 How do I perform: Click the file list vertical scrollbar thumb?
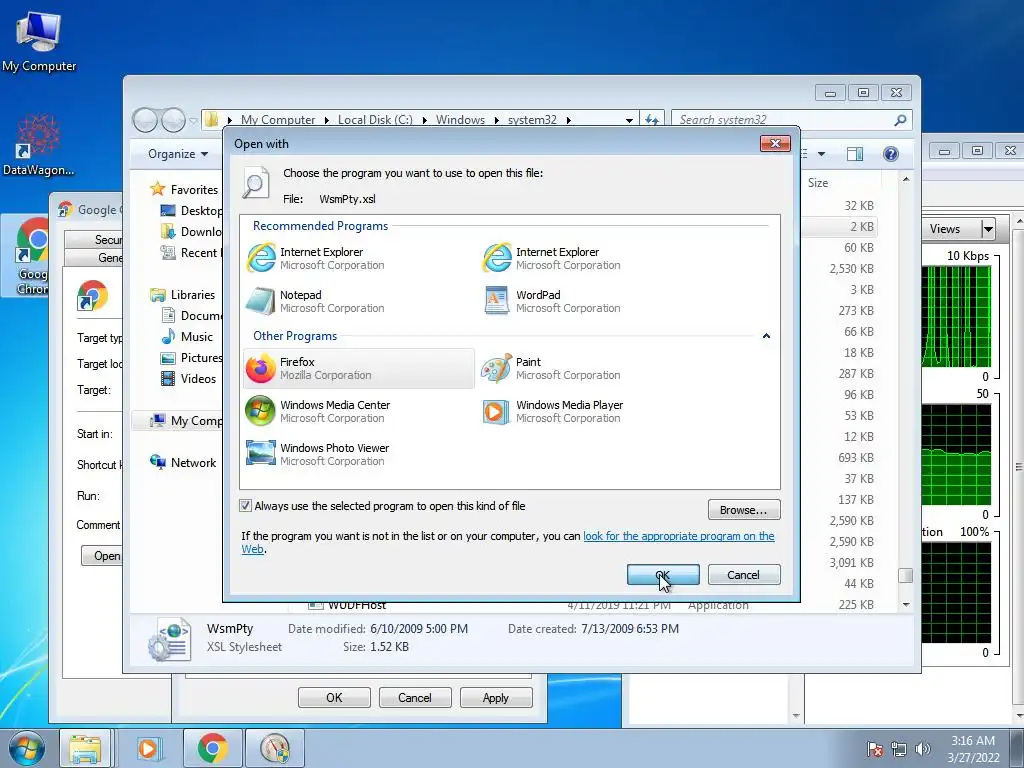tap(905, 575)
